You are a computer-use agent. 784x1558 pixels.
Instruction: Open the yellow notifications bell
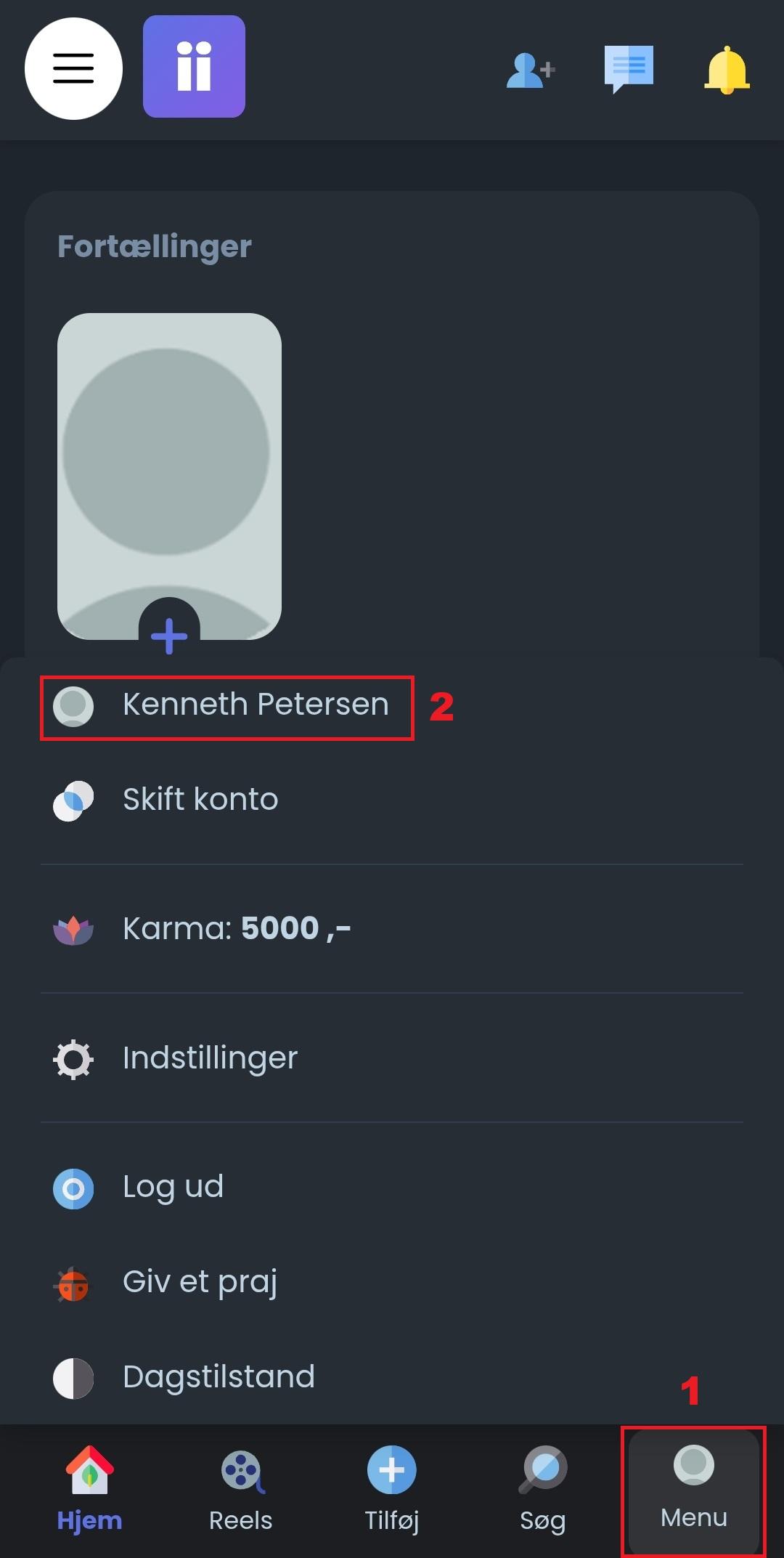coord(726,70)
